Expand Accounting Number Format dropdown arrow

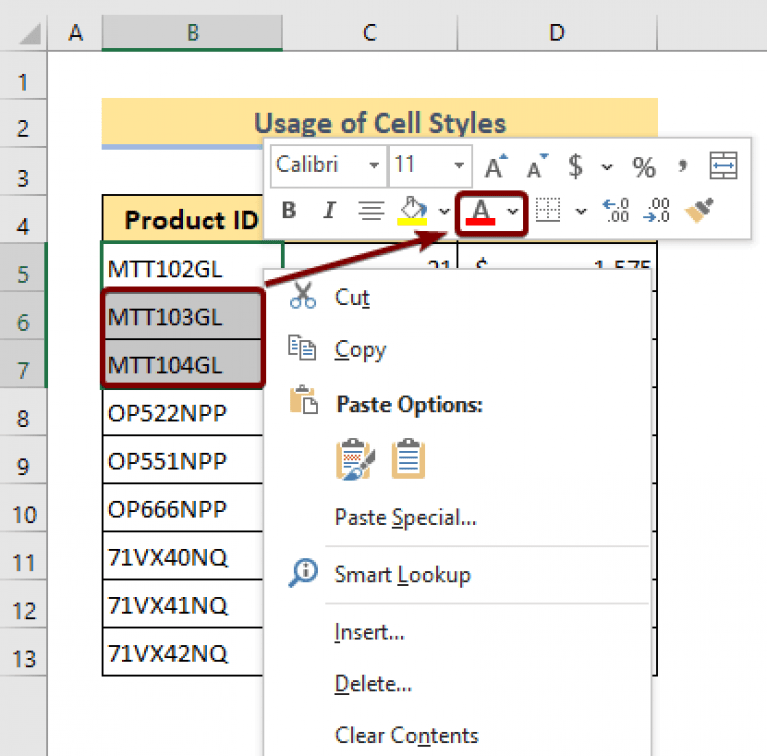(607, 167)
